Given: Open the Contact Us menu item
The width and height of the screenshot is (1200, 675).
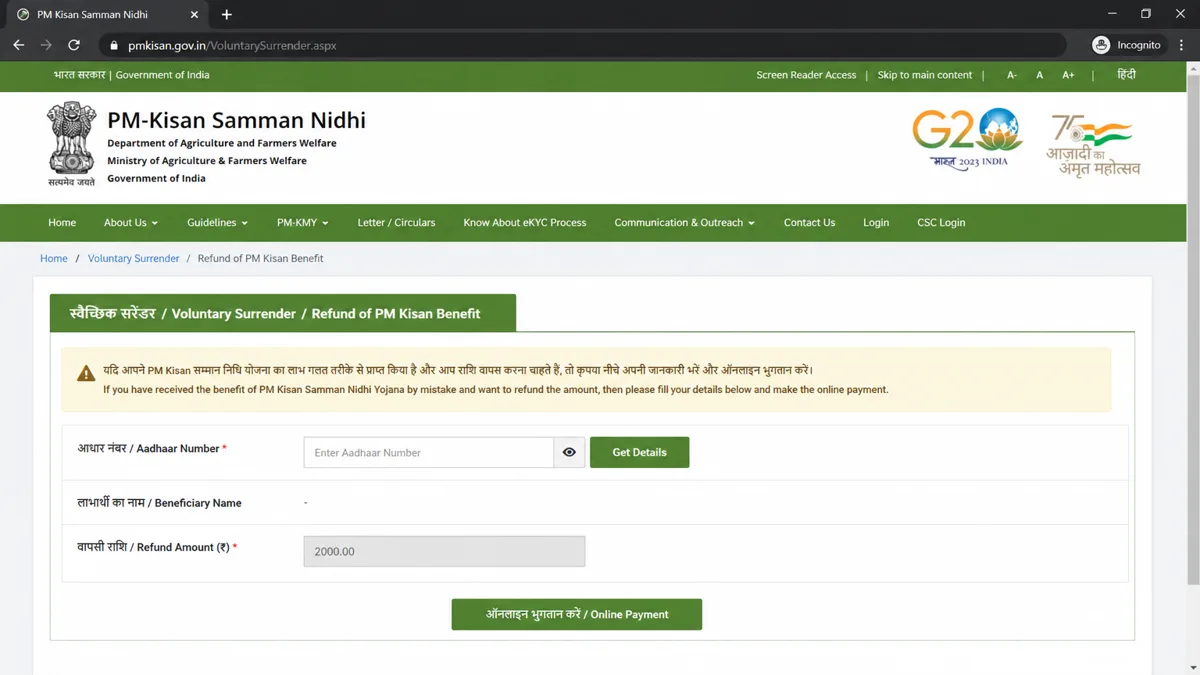Looking at the screenshot, I should point(809,223).
